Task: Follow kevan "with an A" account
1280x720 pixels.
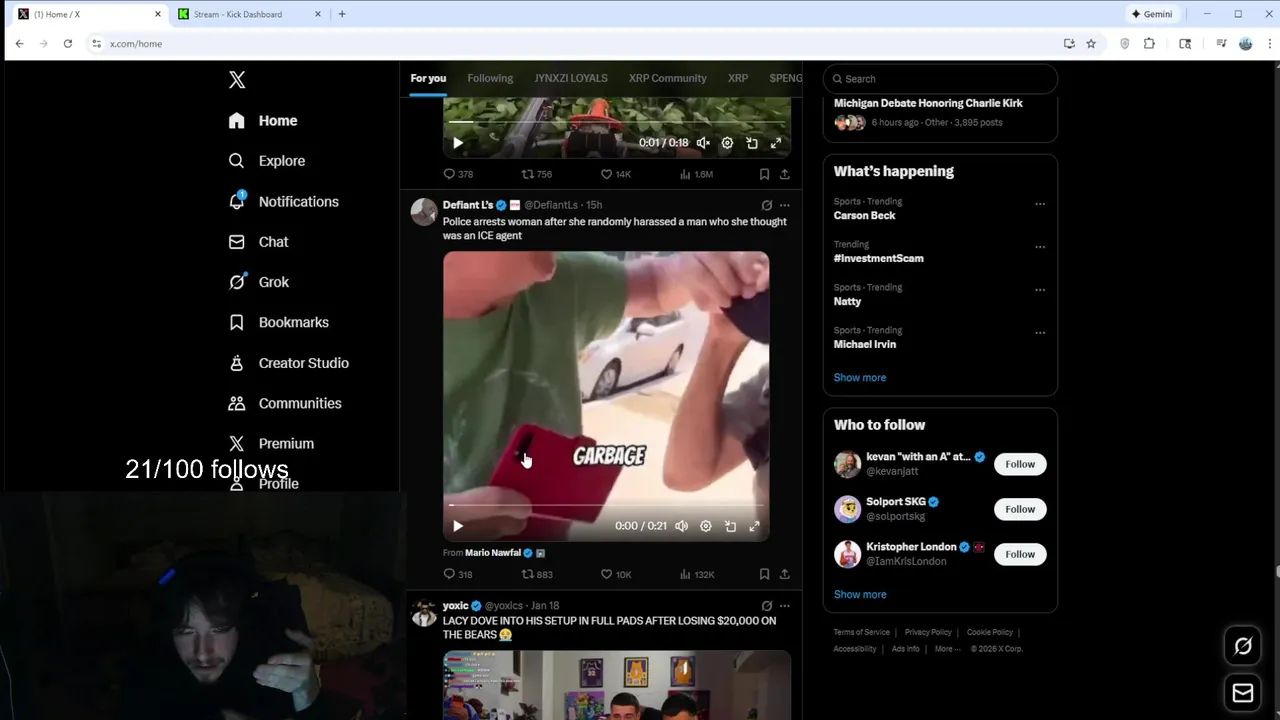Action: pyautogui.click(x=1020, y=464)
